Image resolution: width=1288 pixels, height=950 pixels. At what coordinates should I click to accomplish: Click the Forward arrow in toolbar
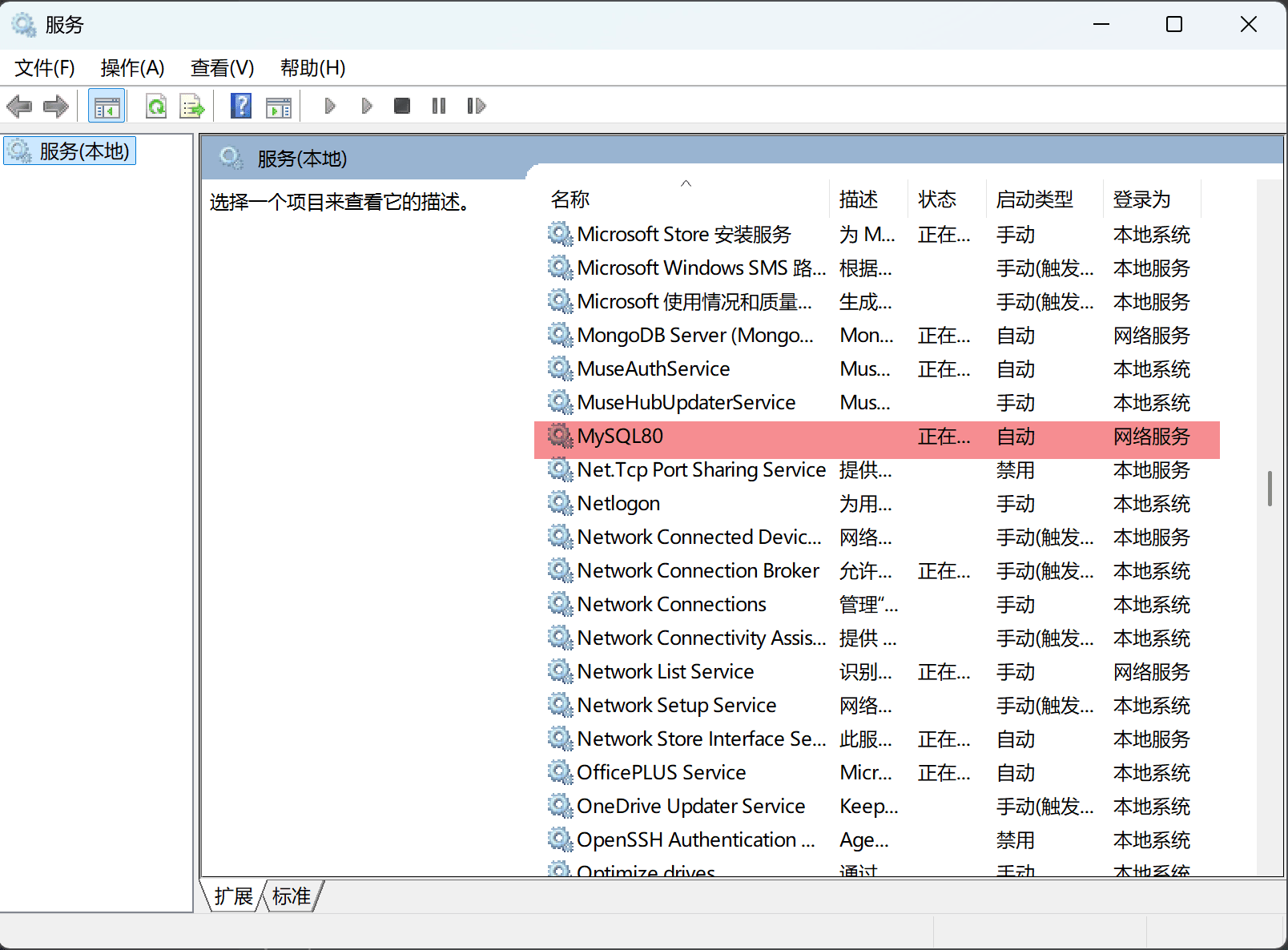[x=55, y=106]
